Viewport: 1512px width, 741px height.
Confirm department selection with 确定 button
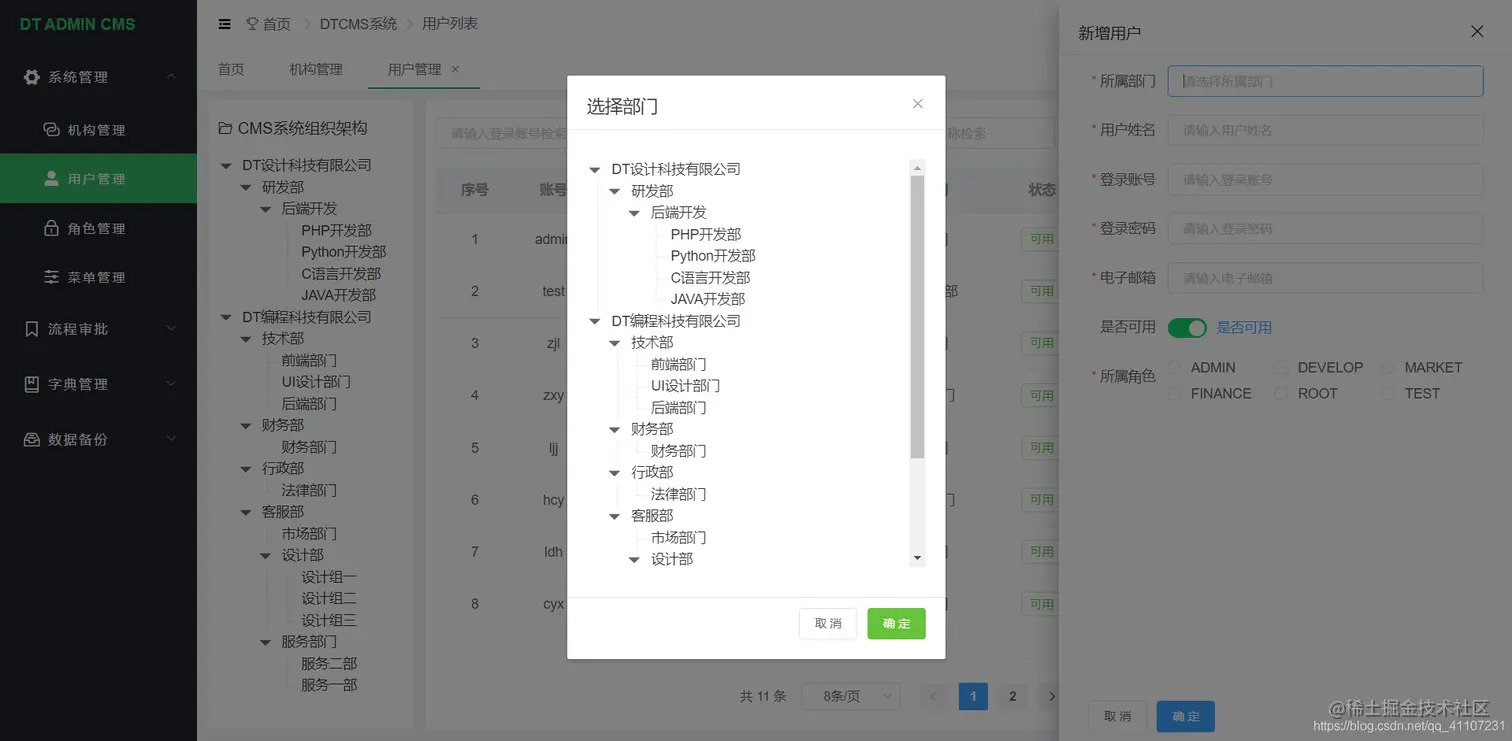[x=895, y=622]
